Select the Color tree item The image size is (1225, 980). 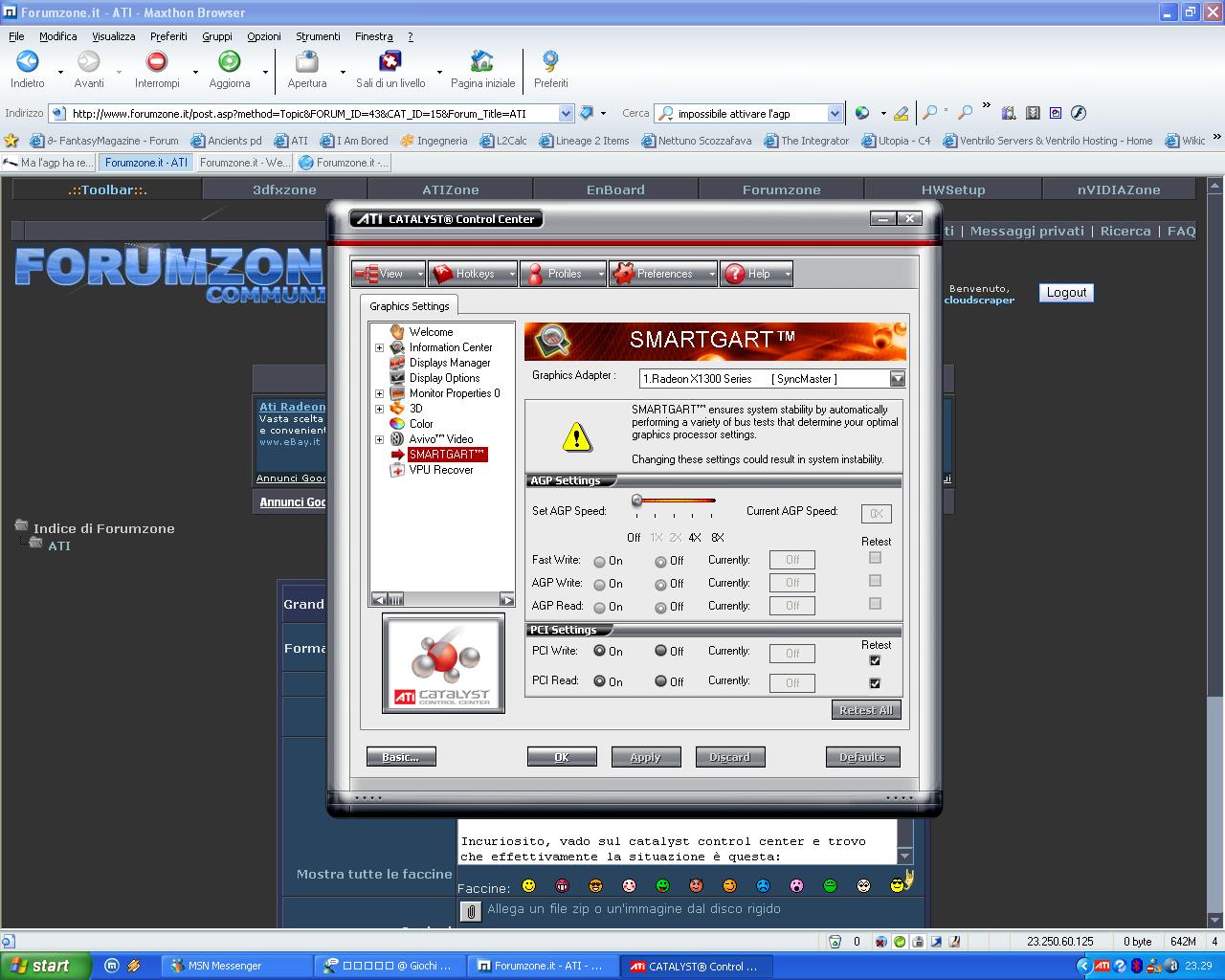point(421,424)
